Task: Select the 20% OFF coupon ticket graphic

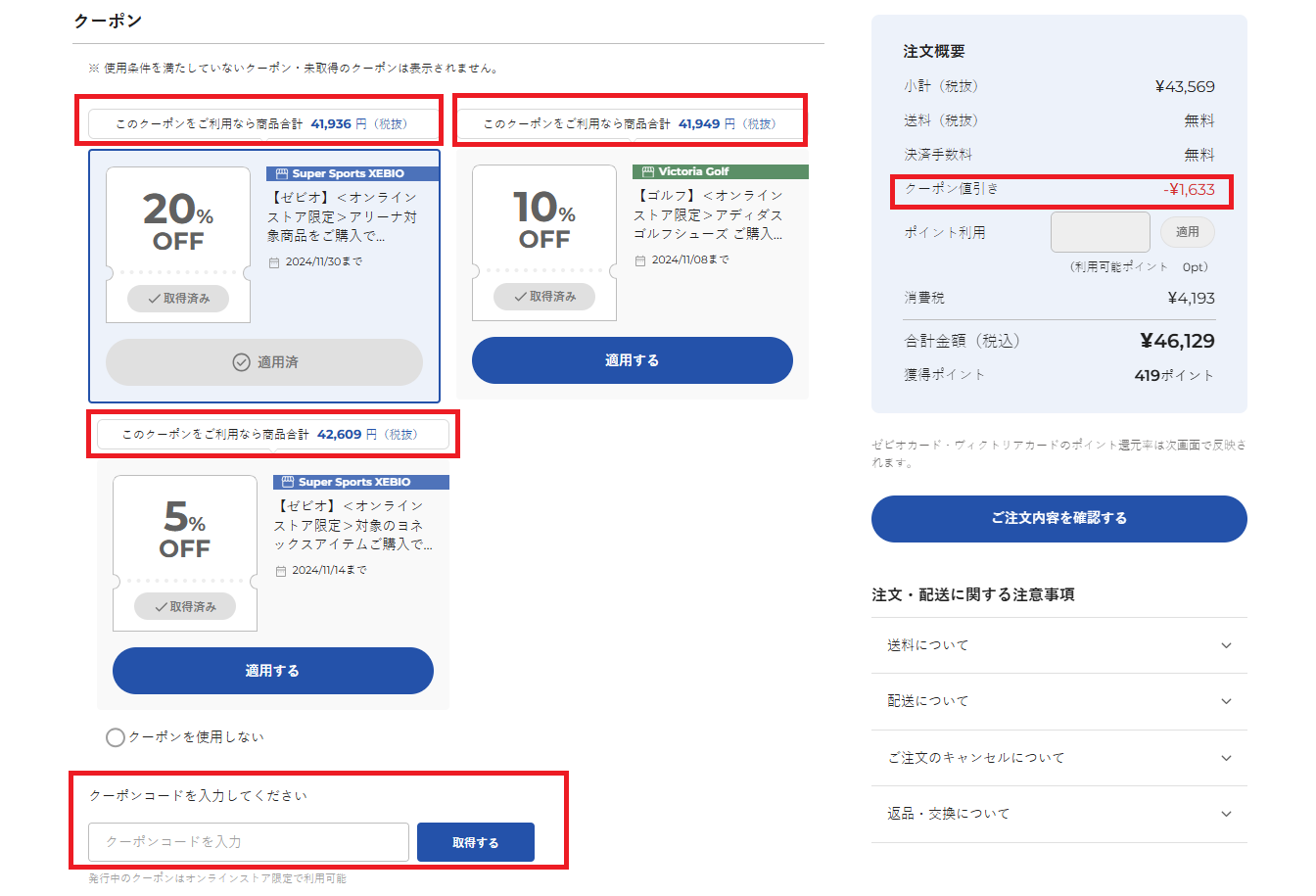Action: [178, 245]
